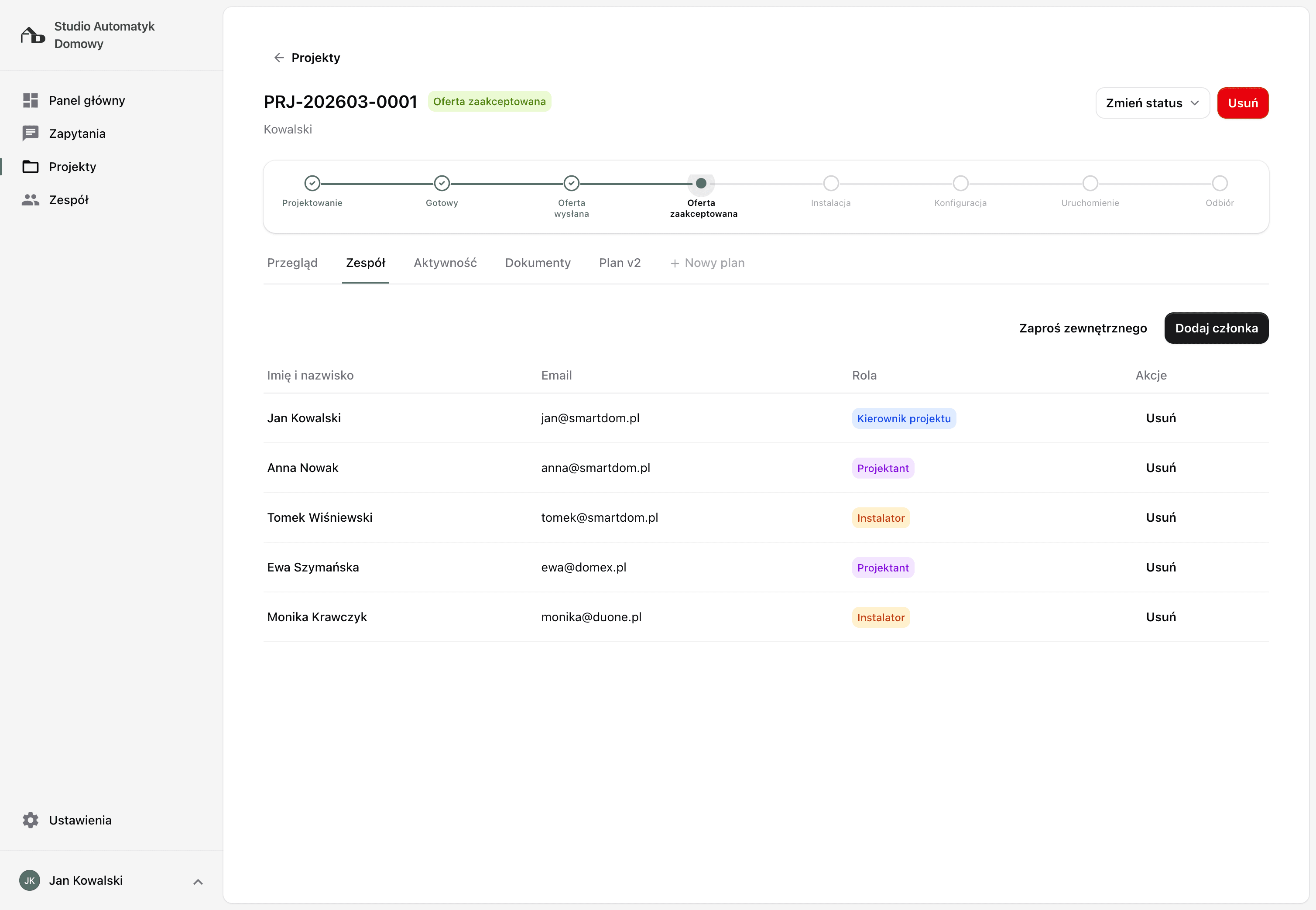The width and height of the screenshot is (1316, 910).
Task: Click the Zapytania chat icon
Action: coord(30,133)
